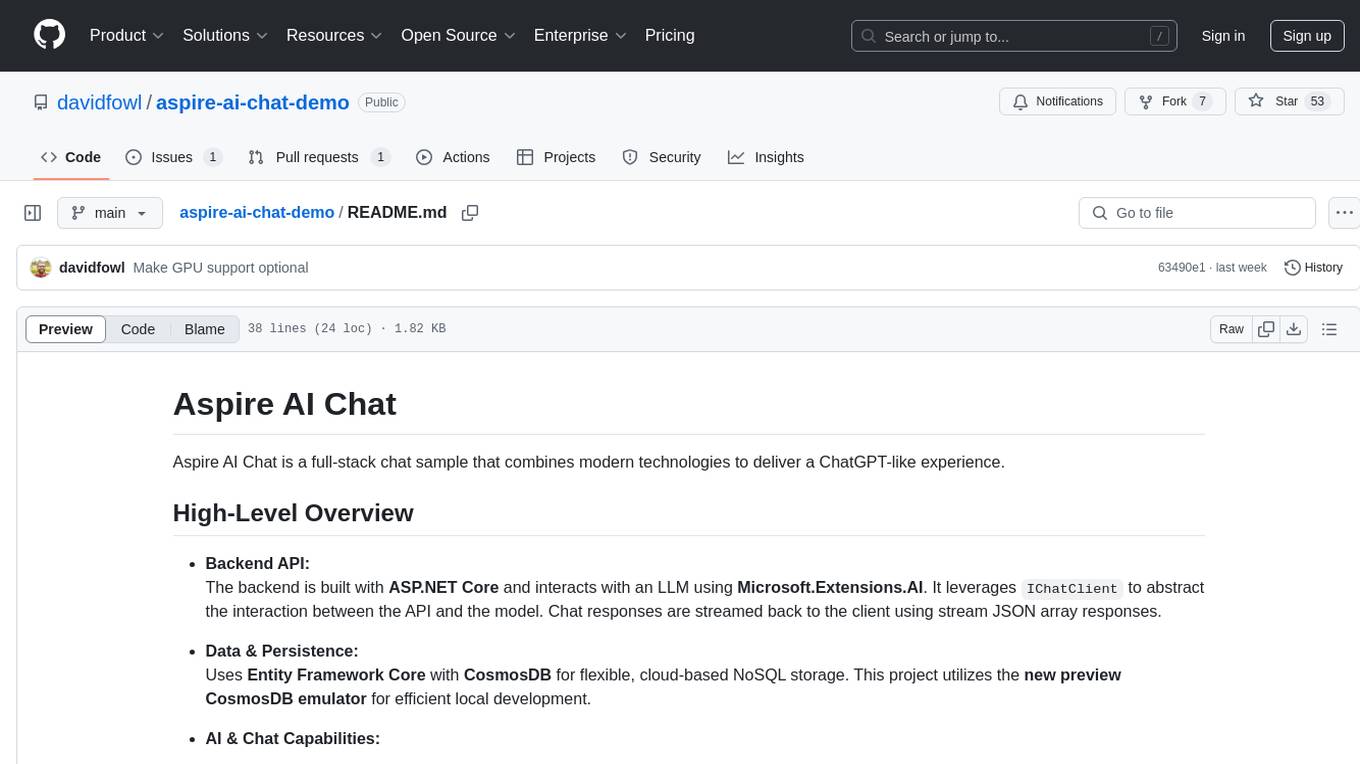Open the more file actions menu
The image size is (1360, 764).
(x=1344, y=213)
